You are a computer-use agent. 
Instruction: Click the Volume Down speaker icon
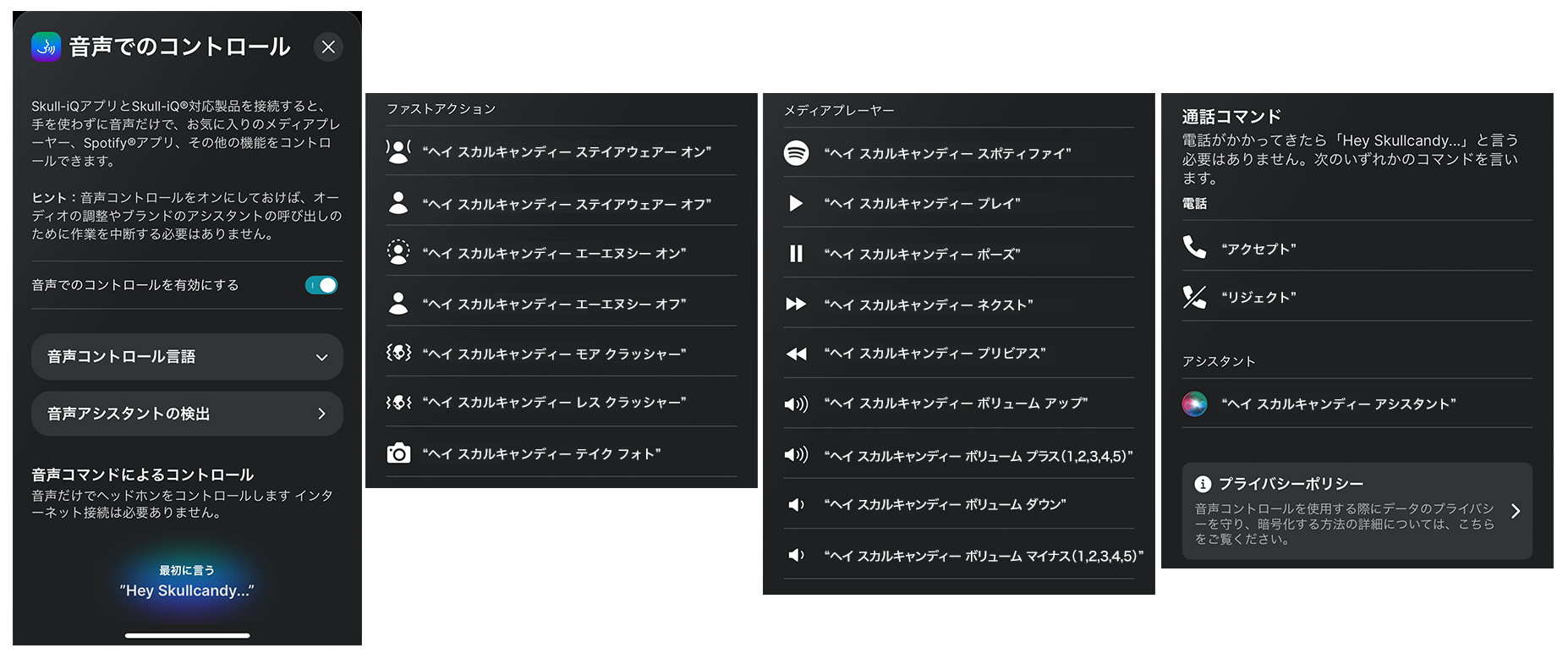pyautogui.click(x=796, y=505)
